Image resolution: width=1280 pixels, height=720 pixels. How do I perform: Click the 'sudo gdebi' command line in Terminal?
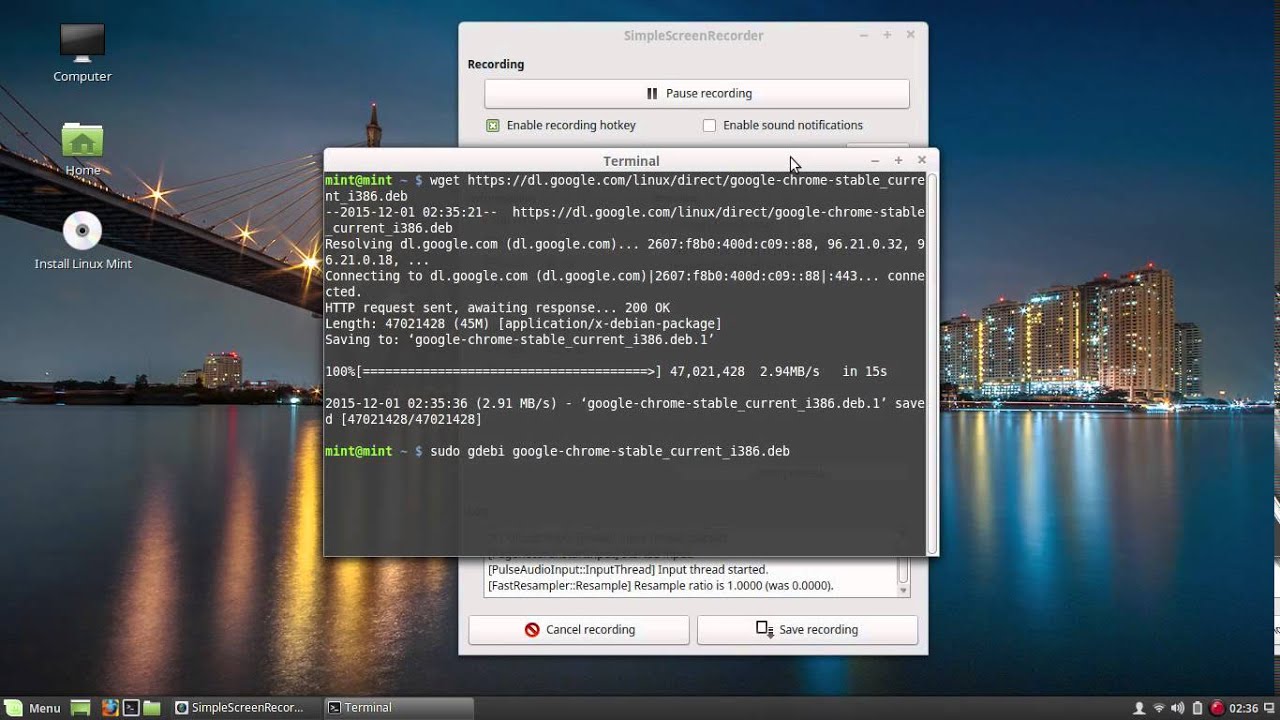557,451
